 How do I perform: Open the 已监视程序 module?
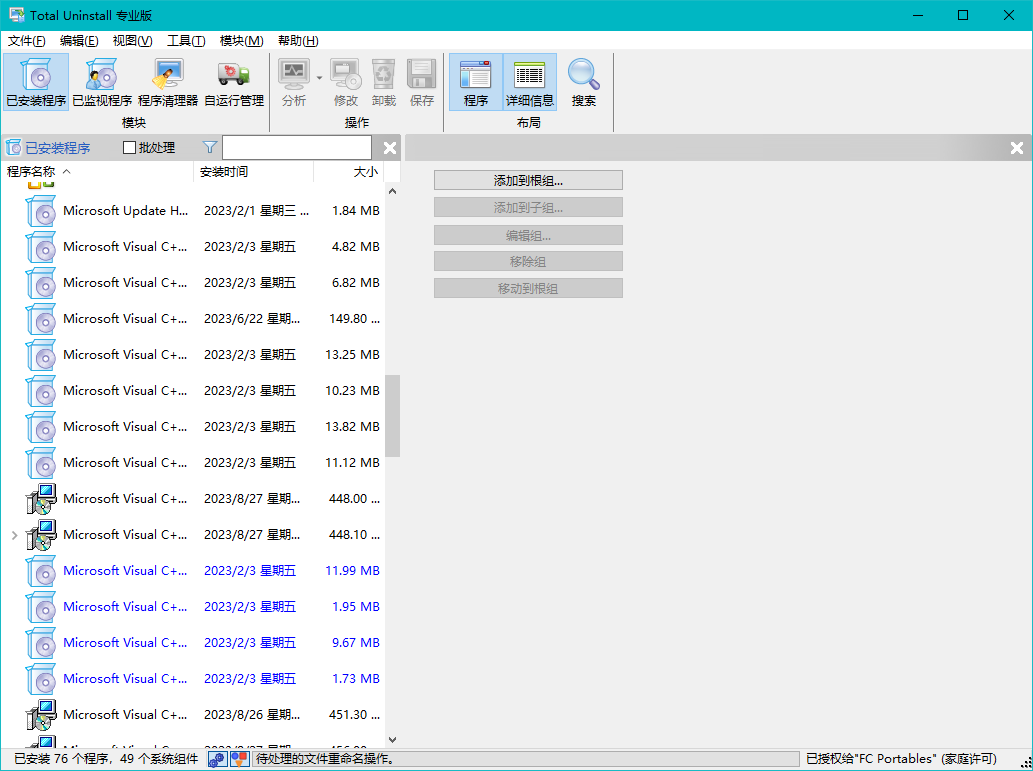pos(102,82)
